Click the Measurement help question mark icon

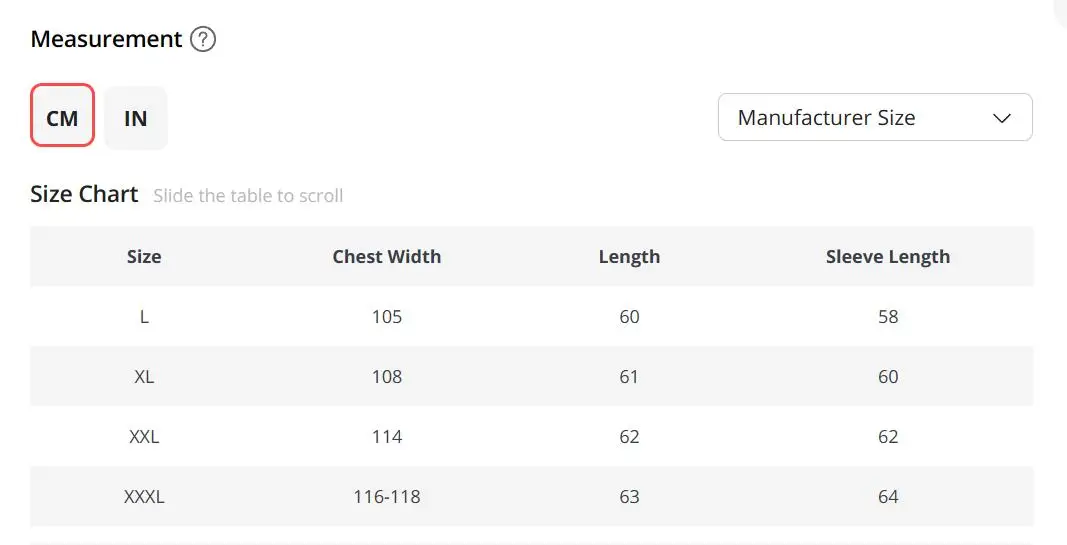[203, 39]
